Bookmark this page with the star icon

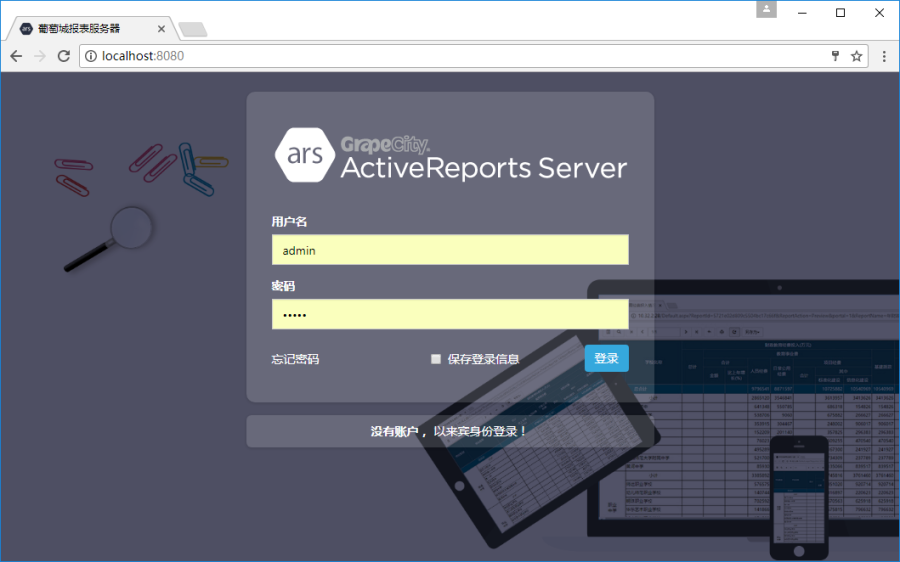click(x=856, y=56)
